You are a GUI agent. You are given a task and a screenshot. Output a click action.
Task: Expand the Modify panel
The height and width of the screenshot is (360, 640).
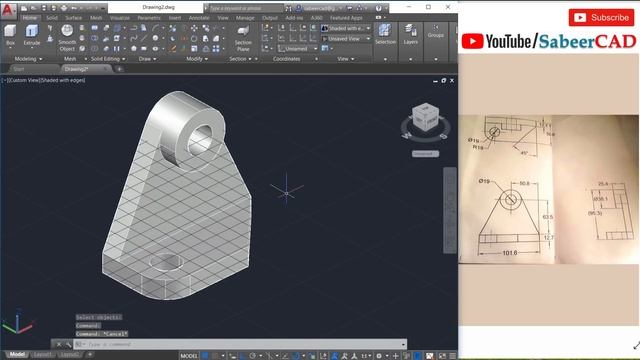[197, 59]
